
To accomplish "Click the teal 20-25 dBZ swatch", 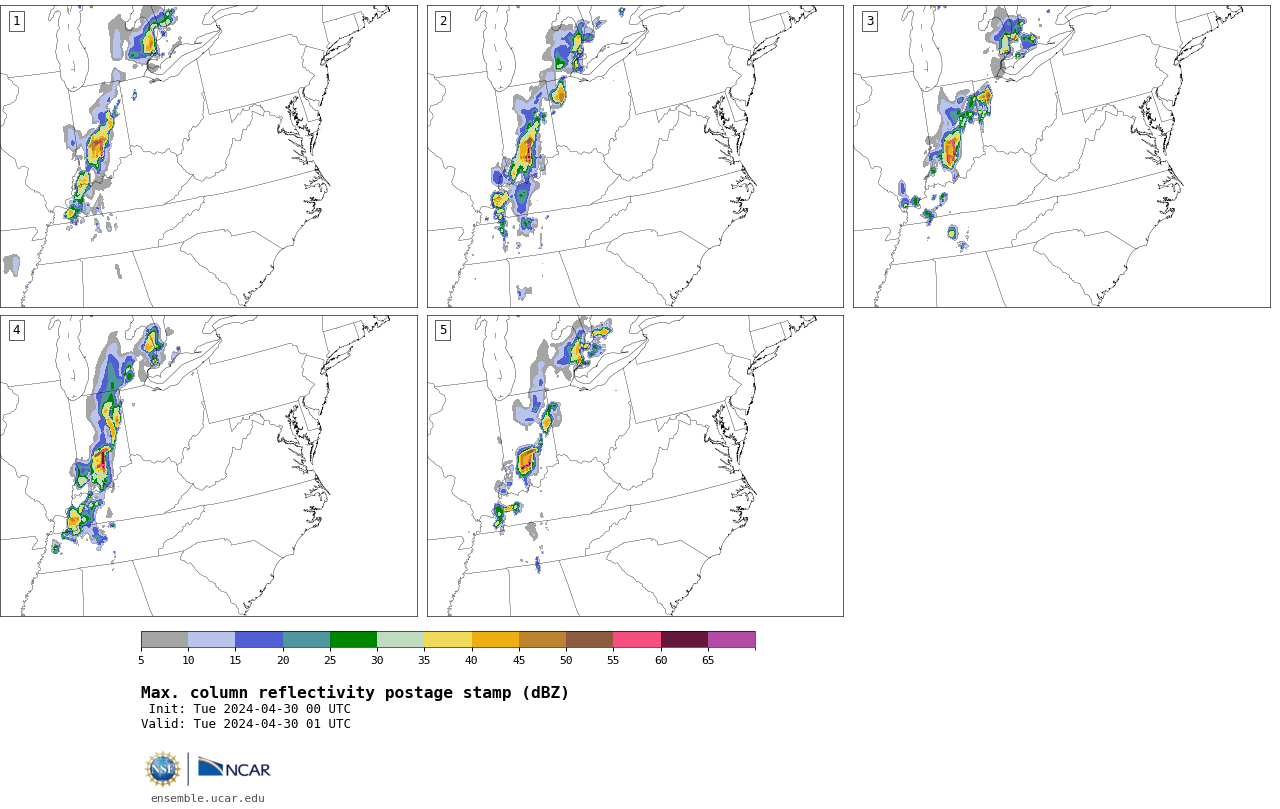I will tap(306, 640).
